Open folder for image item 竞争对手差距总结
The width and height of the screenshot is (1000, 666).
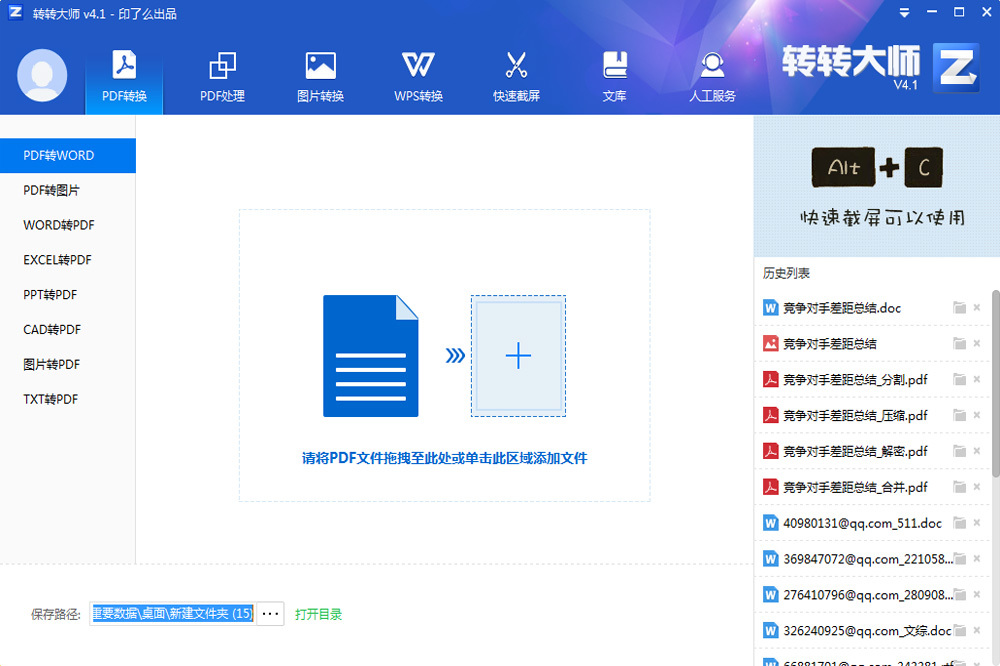[959, 344]
